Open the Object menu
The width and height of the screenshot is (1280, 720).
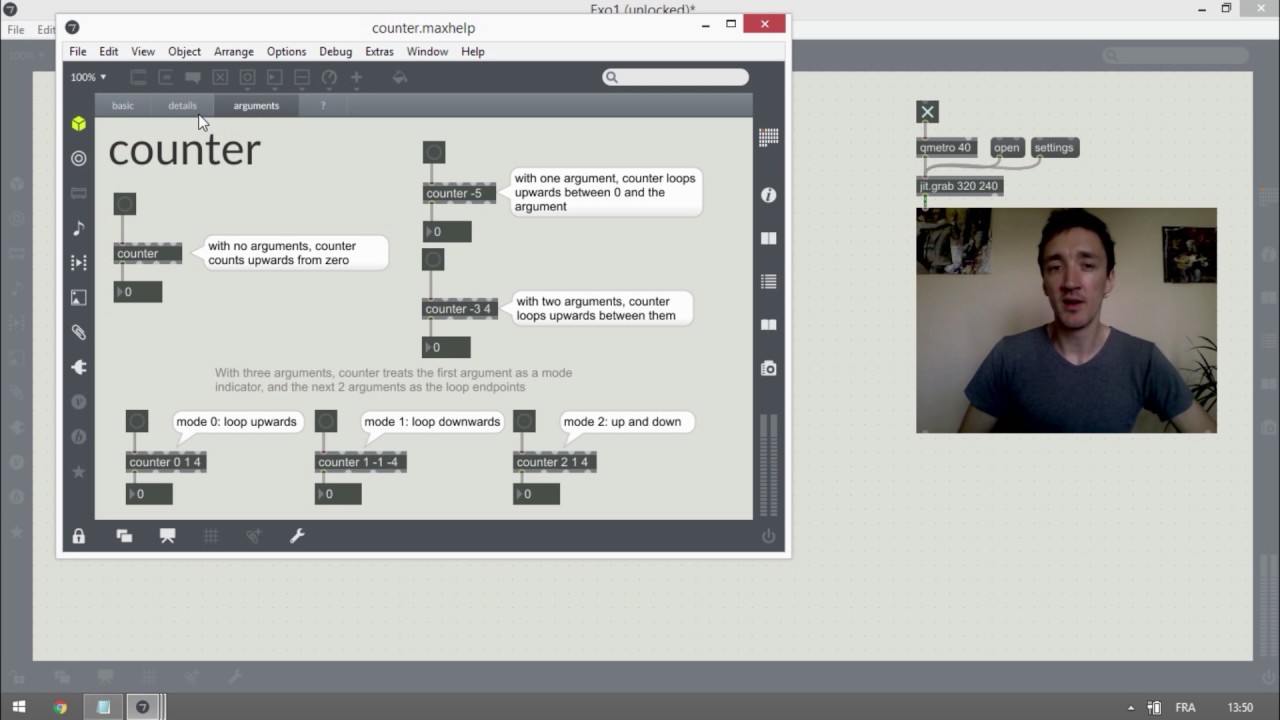(x=184, y=51)
